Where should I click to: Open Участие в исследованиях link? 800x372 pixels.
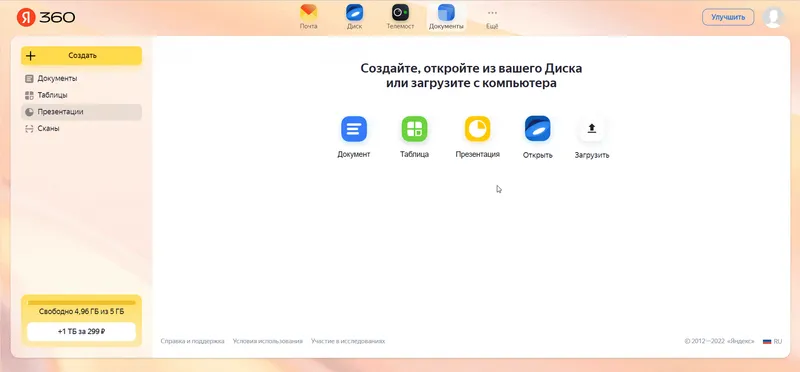point(348,341)
